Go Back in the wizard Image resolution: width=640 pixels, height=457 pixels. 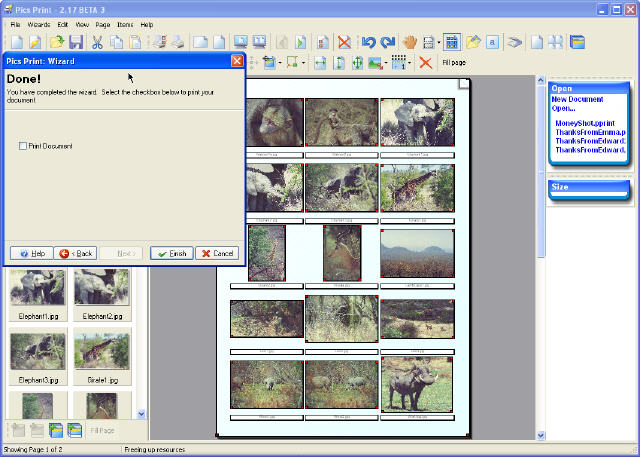click(76, 253)
